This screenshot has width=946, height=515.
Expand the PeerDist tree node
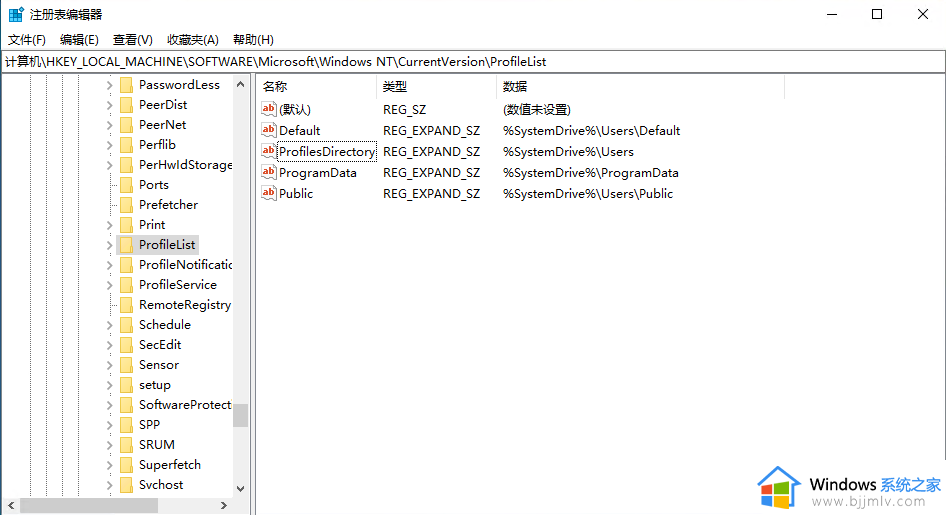[x=109, y=106]
